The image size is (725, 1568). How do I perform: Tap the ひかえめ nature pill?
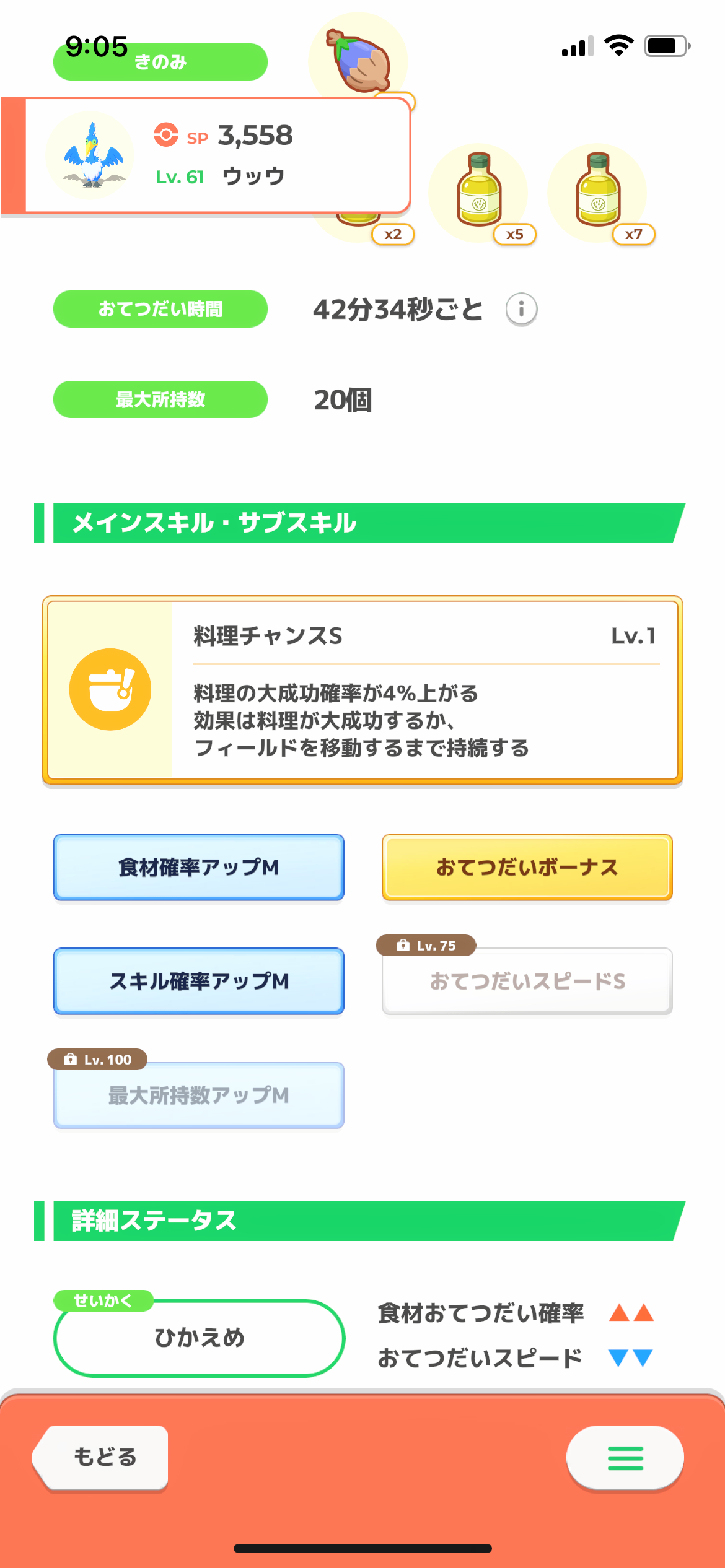tap(199, 1338)
